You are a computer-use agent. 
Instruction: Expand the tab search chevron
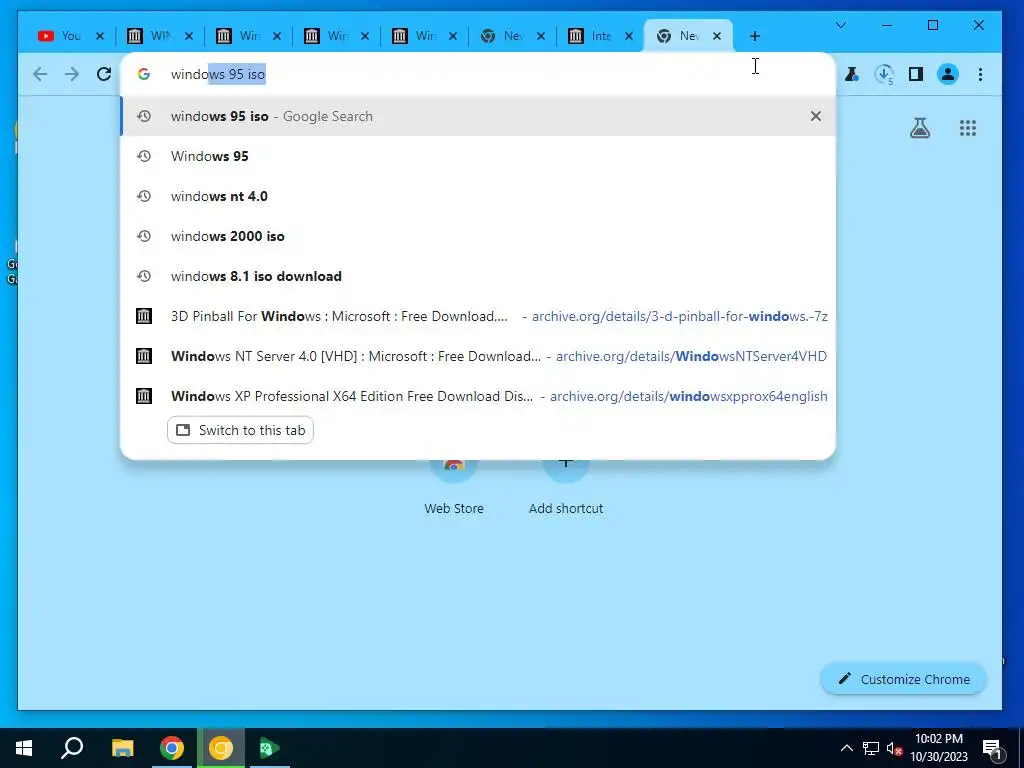[x=841, y=25]
